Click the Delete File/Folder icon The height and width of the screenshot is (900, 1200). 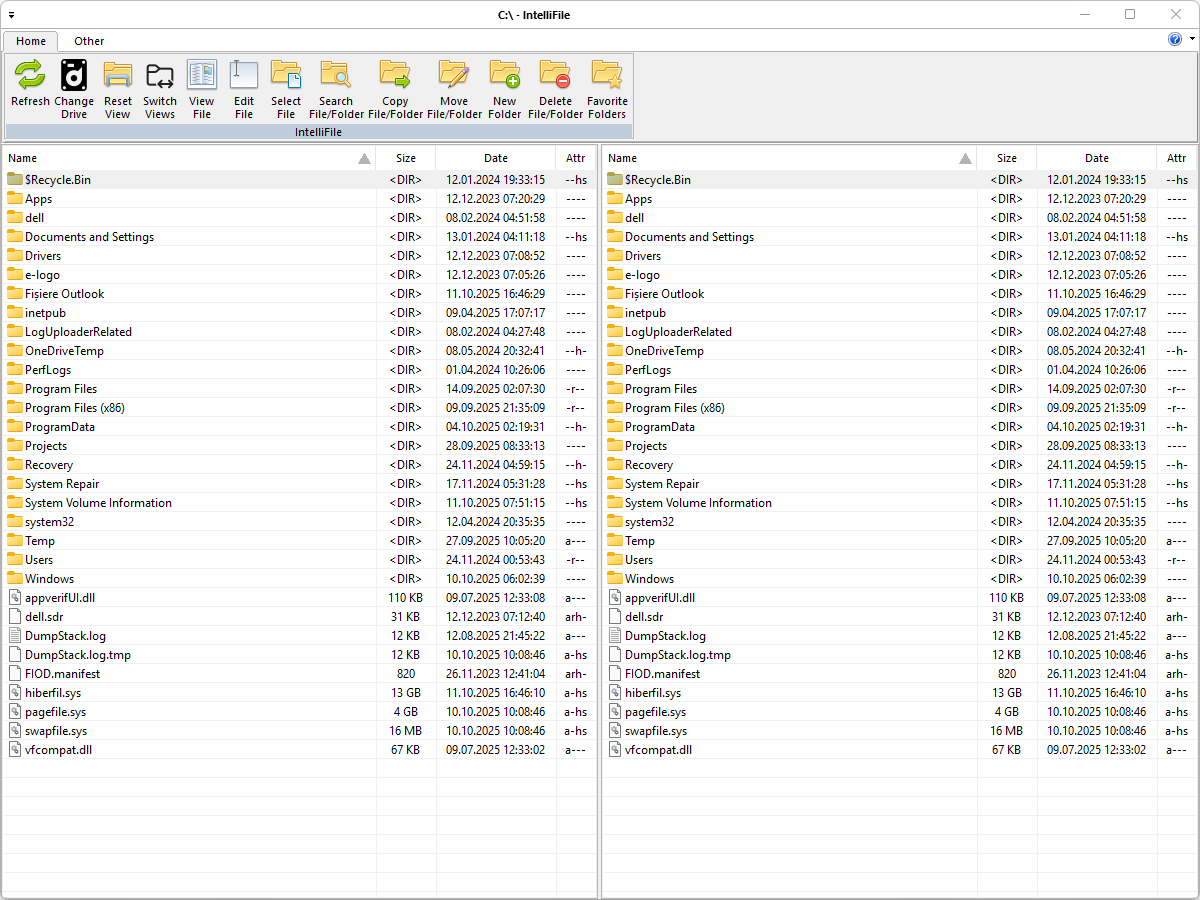coord(555,77)
